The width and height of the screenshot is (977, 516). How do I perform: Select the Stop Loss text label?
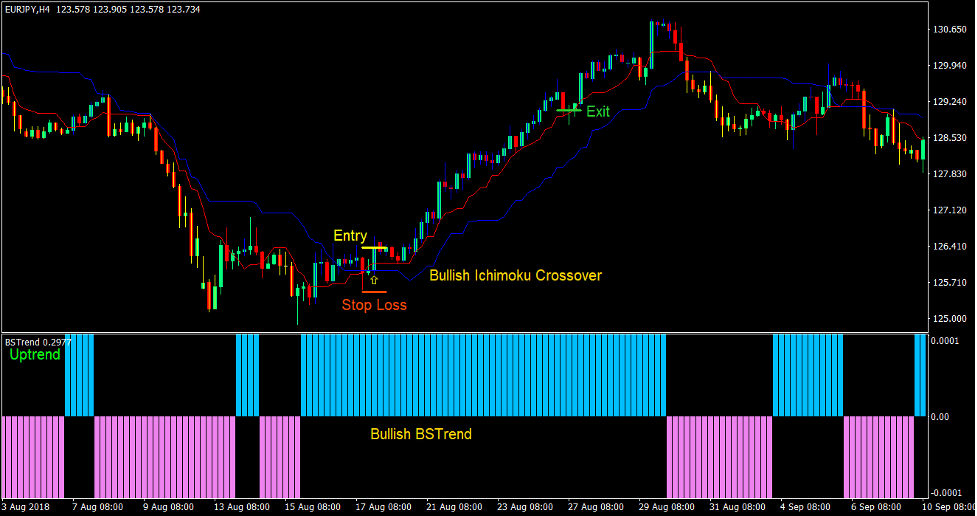point(374,305)
